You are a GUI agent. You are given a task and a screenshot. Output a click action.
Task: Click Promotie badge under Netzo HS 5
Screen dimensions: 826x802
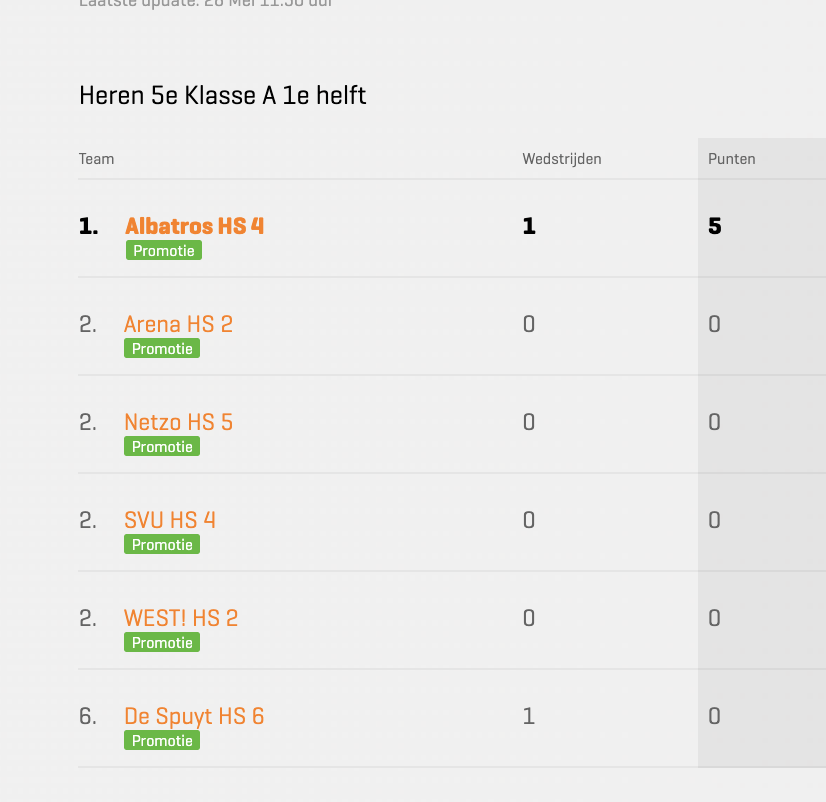tap(162, 446)
